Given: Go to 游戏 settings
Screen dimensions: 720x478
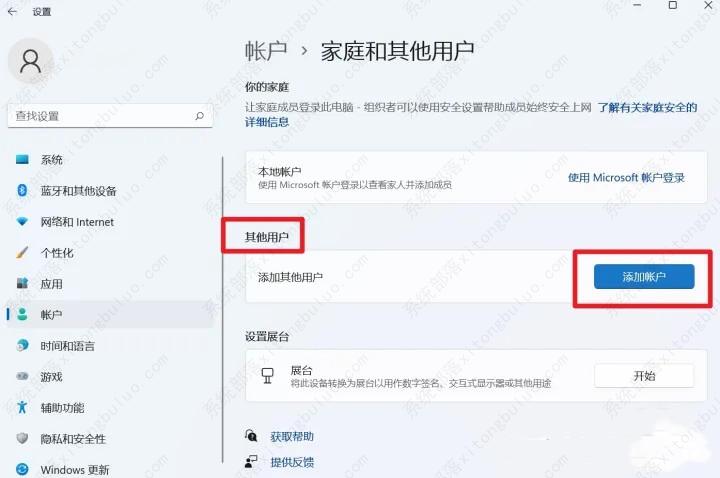Looking at the screenshot, I should (x=110, y=377).
